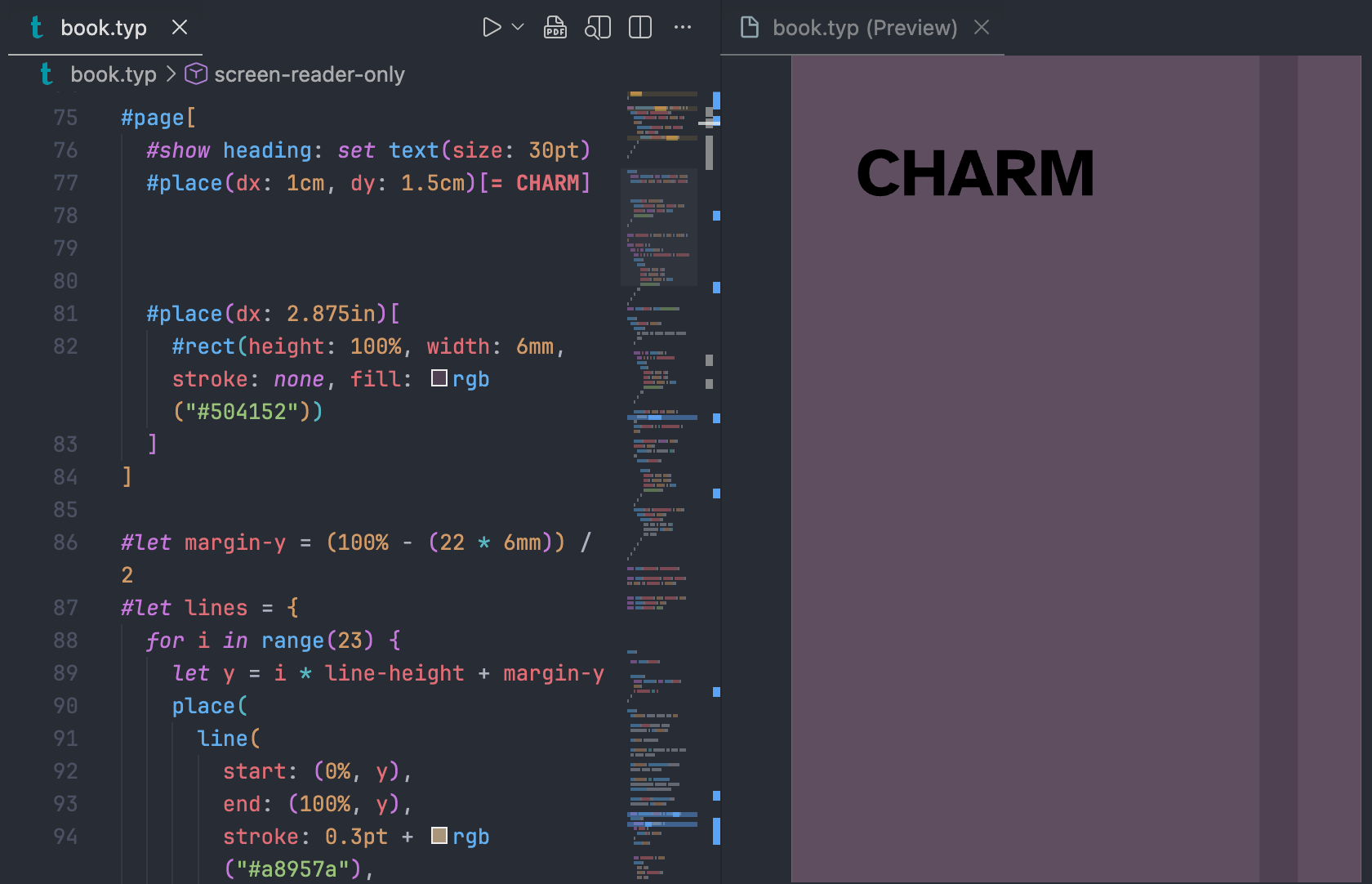Click screen-reader-only breadcrumb symbol
This screenshot has width=1372, height=884.
(309, 74)
